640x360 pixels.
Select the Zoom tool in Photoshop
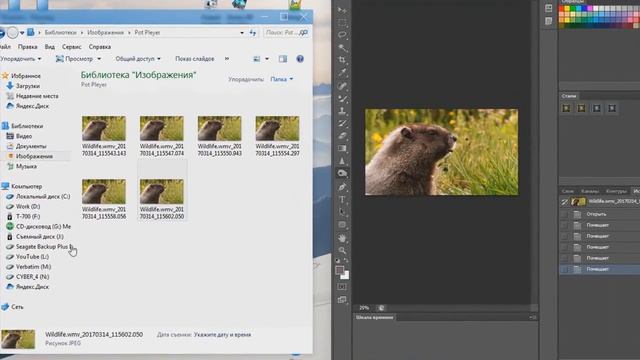click(x=342, y=250)
